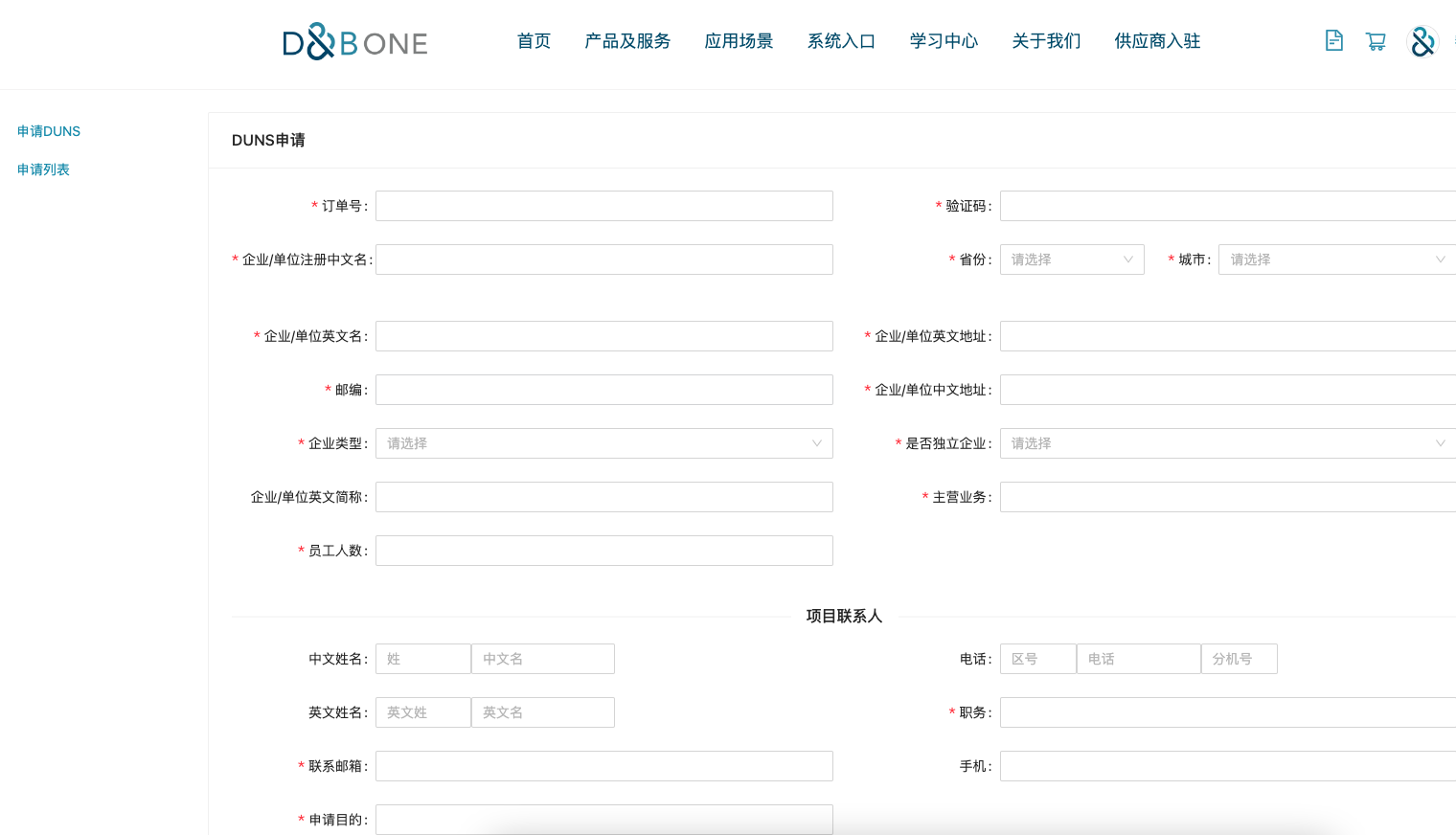
Task: Click the 英文姓 surname field
Action: [x=422, y=712]
